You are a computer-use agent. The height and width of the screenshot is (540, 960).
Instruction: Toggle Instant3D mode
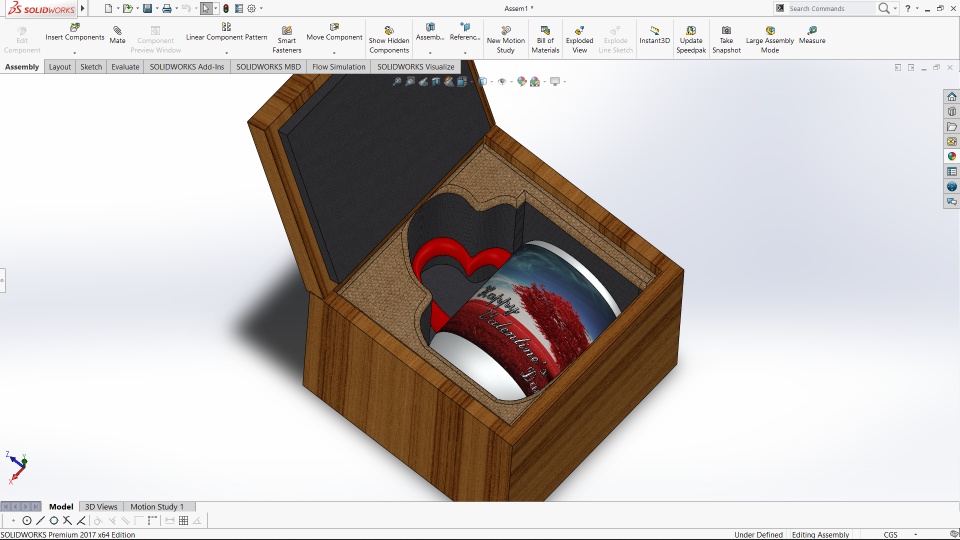coord(654,32)
